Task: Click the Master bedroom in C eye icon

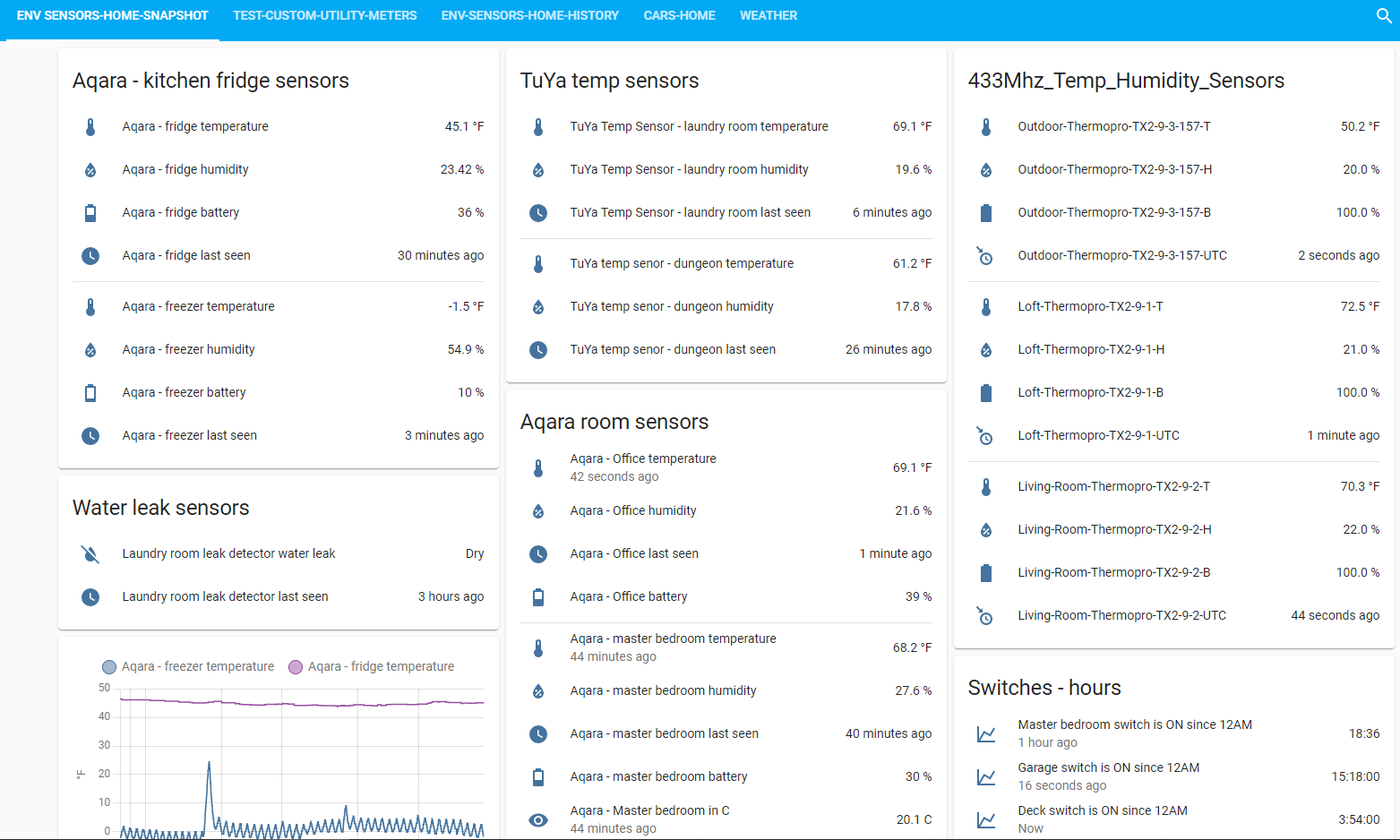Action: 538,820
